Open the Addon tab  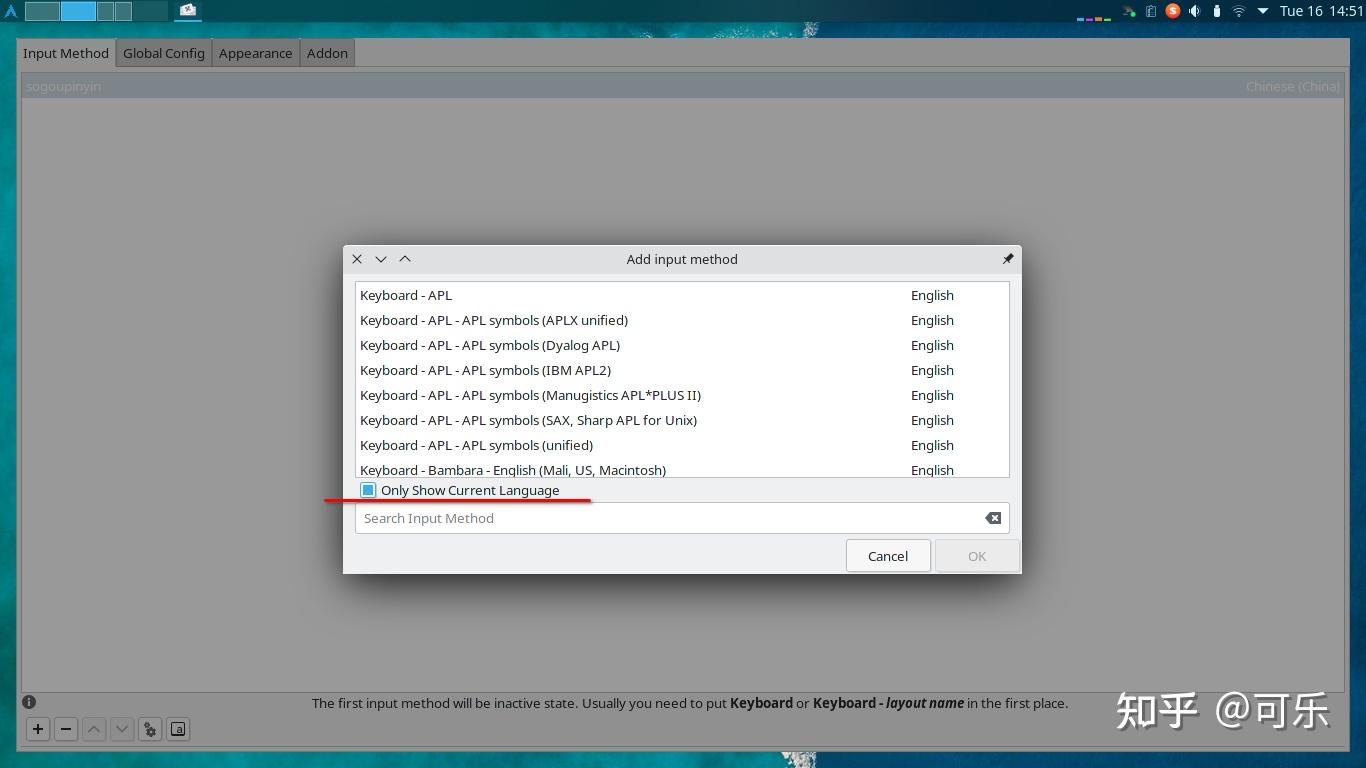[327, 53]
